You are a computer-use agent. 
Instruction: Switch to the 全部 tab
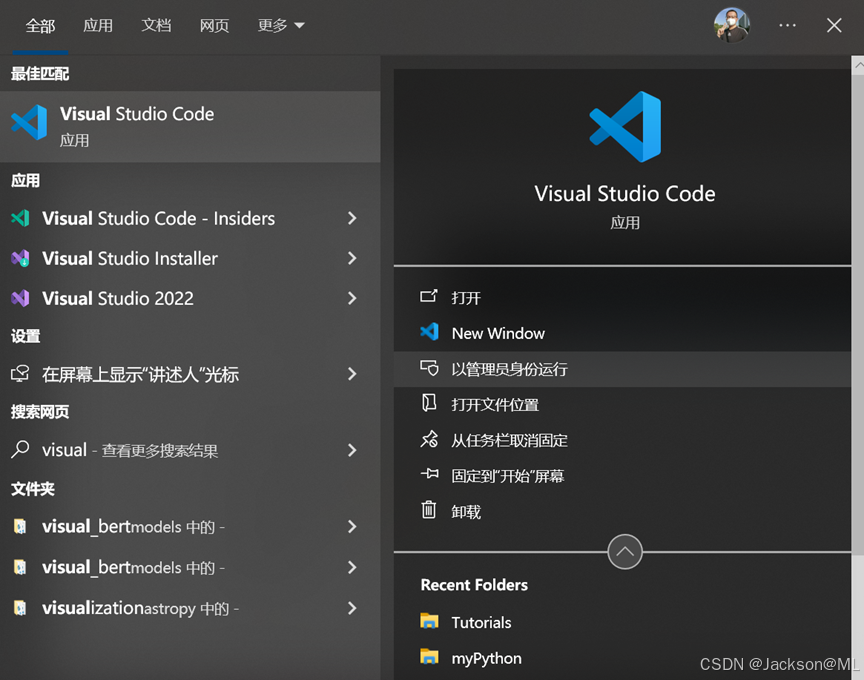(x=40, y=25)
